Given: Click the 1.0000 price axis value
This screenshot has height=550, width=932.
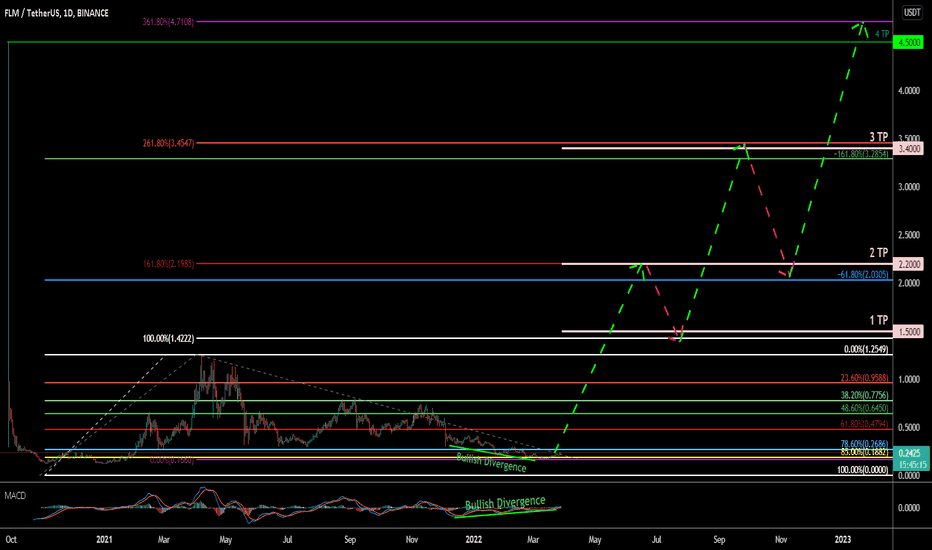Looking at the screenshot, I should (909, 379).
